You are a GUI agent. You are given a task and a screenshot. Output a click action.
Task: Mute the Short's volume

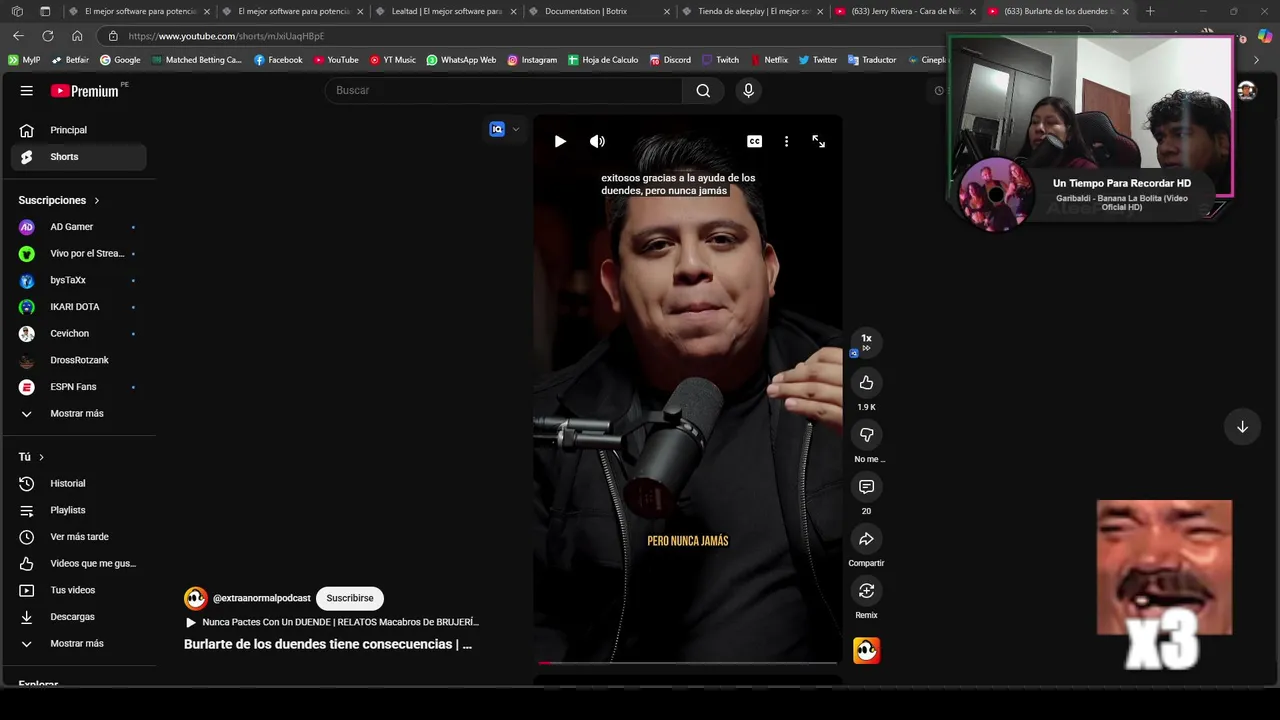pyautogui.click(x=597, y=142)
